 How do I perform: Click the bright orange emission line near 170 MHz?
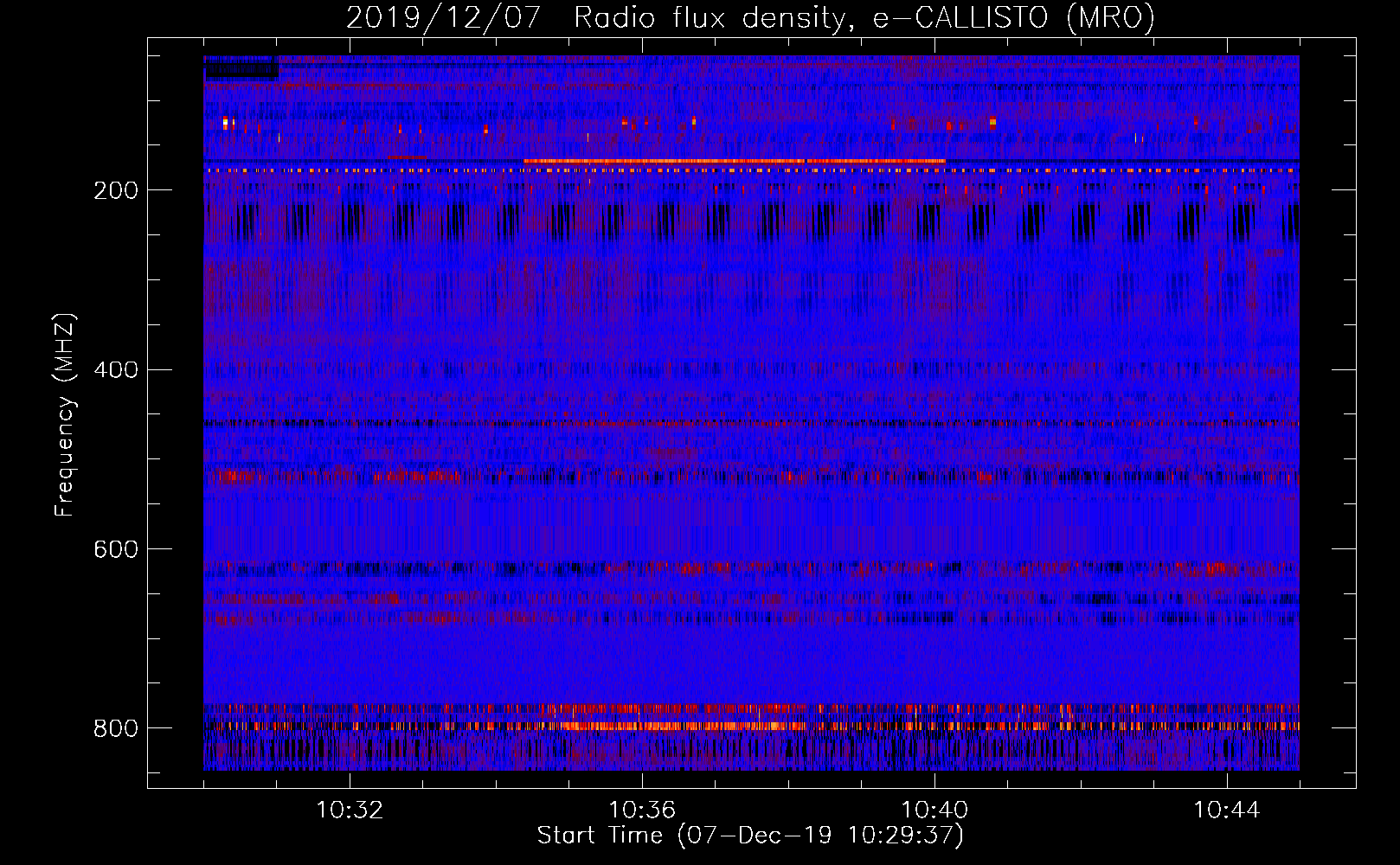click(x=735, y=161)
